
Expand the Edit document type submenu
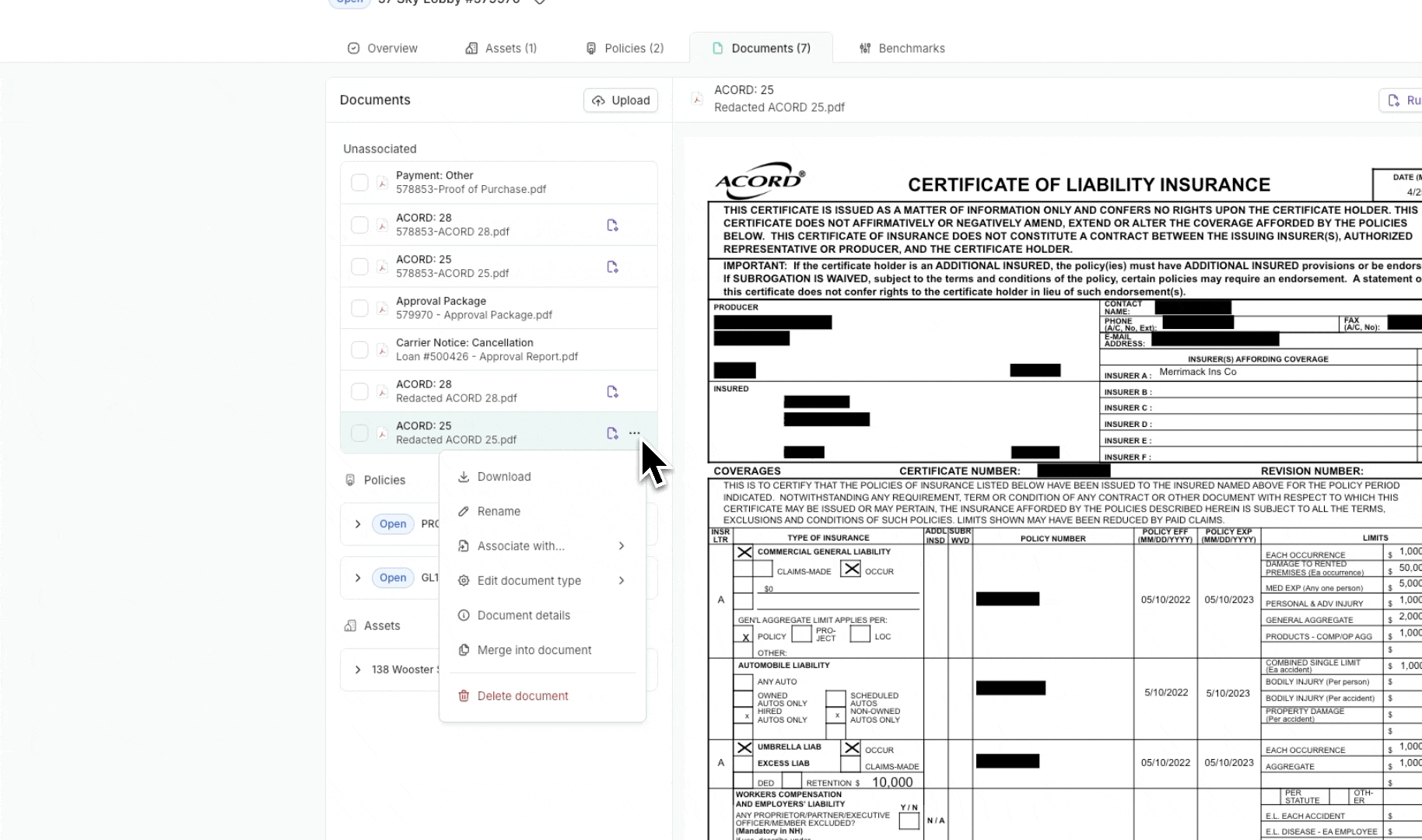point(622,581)
